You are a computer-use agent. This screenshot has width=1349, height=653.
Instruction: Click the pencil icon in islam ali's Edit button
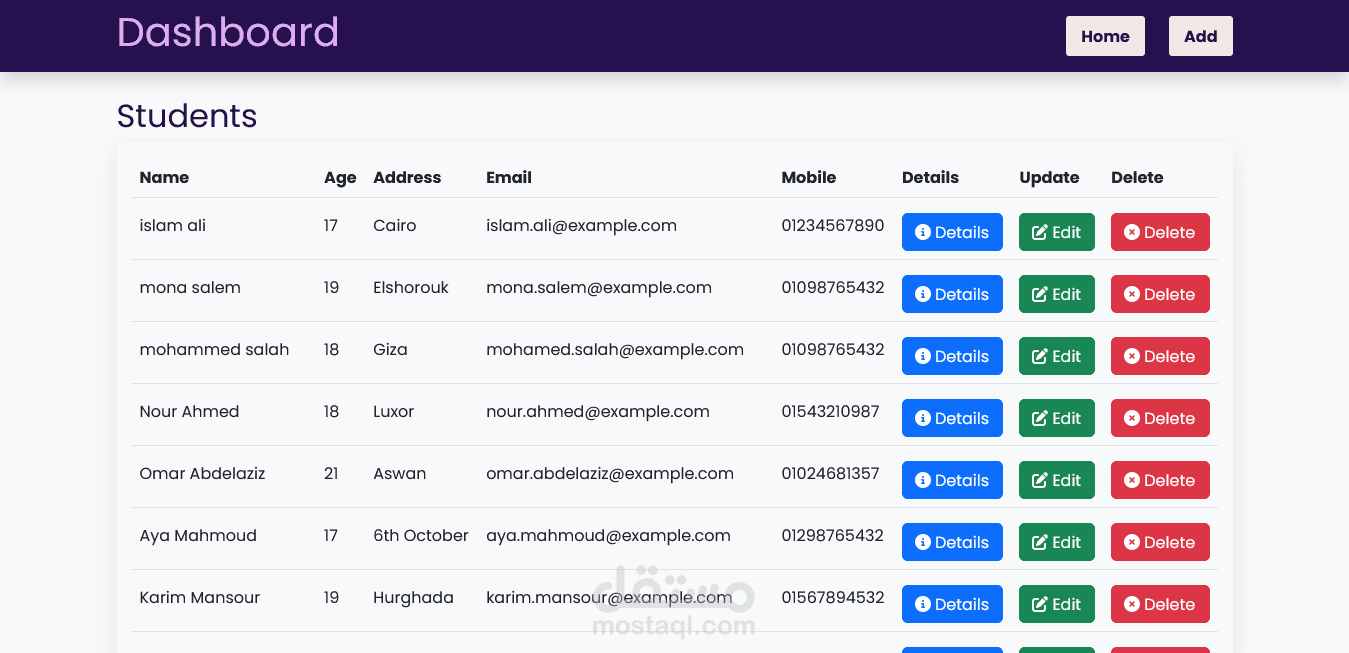[1040, 232]
